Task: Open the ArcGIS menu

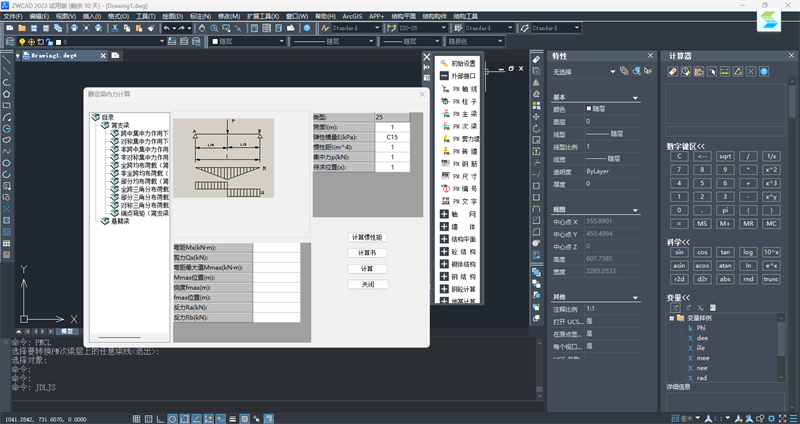Action: coord(352,17)
